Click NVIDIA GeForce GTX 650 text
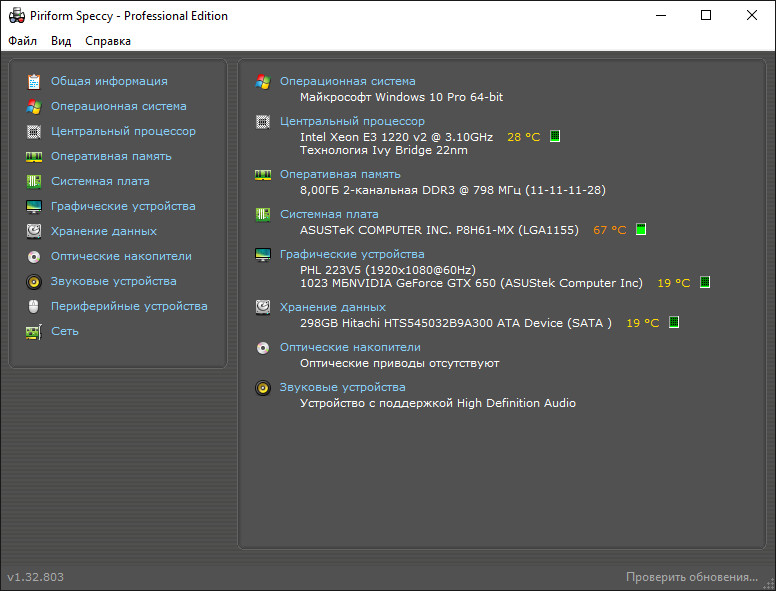Viewport: 776px width, 591px height. [471, 283]
